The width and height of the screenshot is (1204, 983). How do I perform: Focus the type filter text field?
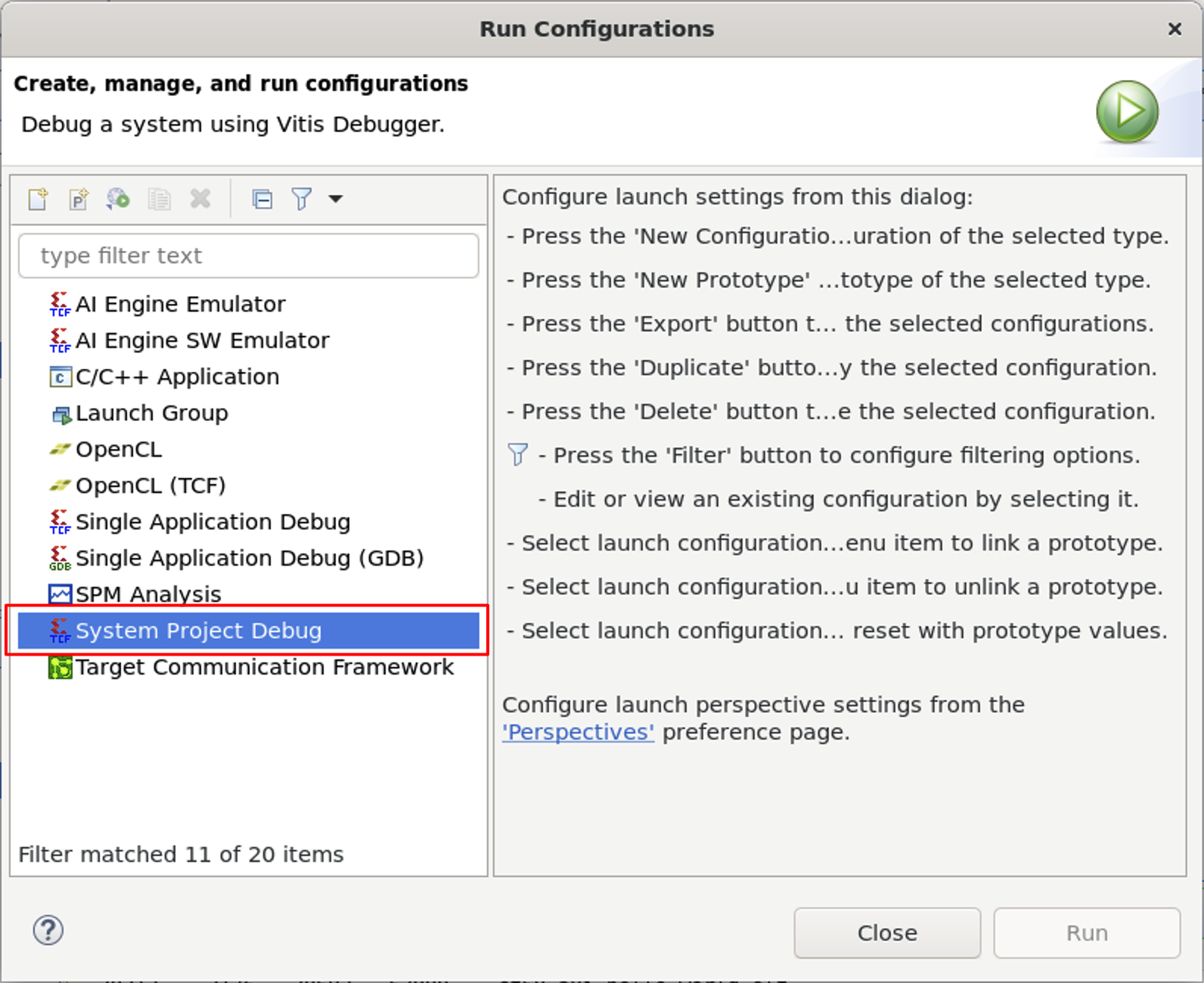pyautogui.click(x=248, y=256)
